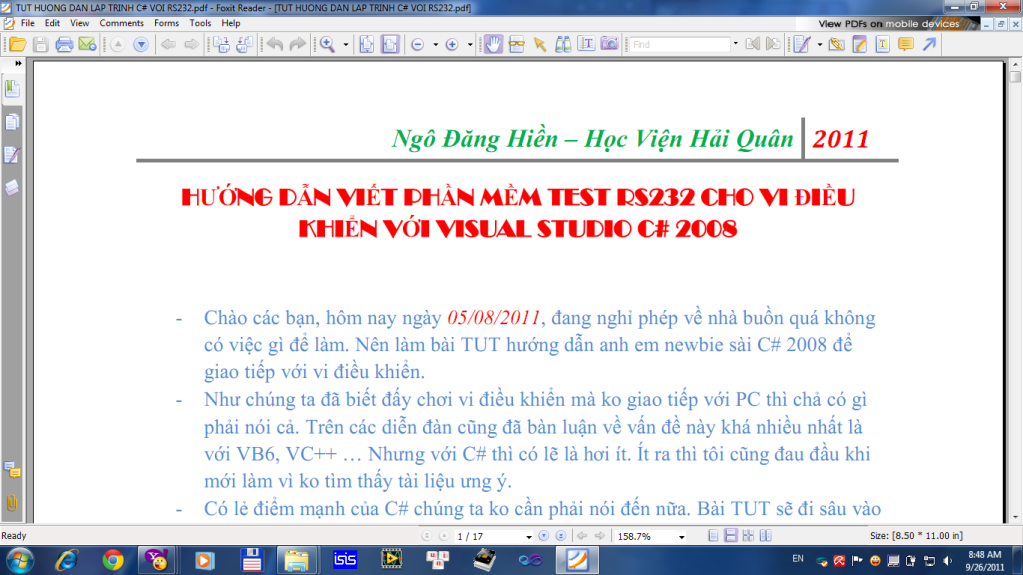Click the Print icon
The image size is (1023, 575).
point(64,44)
